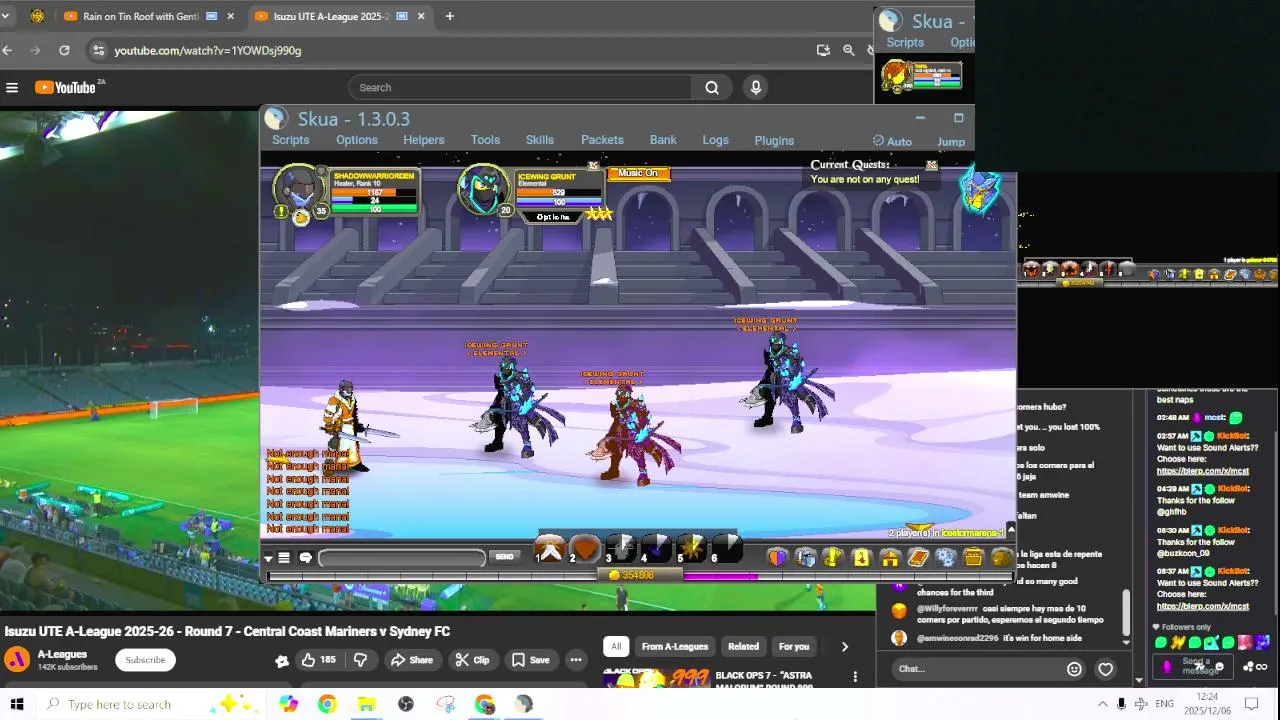Viewport: 1280px width, 720px height.
Task: Open game settings gear icon
Action: point(946,557)
